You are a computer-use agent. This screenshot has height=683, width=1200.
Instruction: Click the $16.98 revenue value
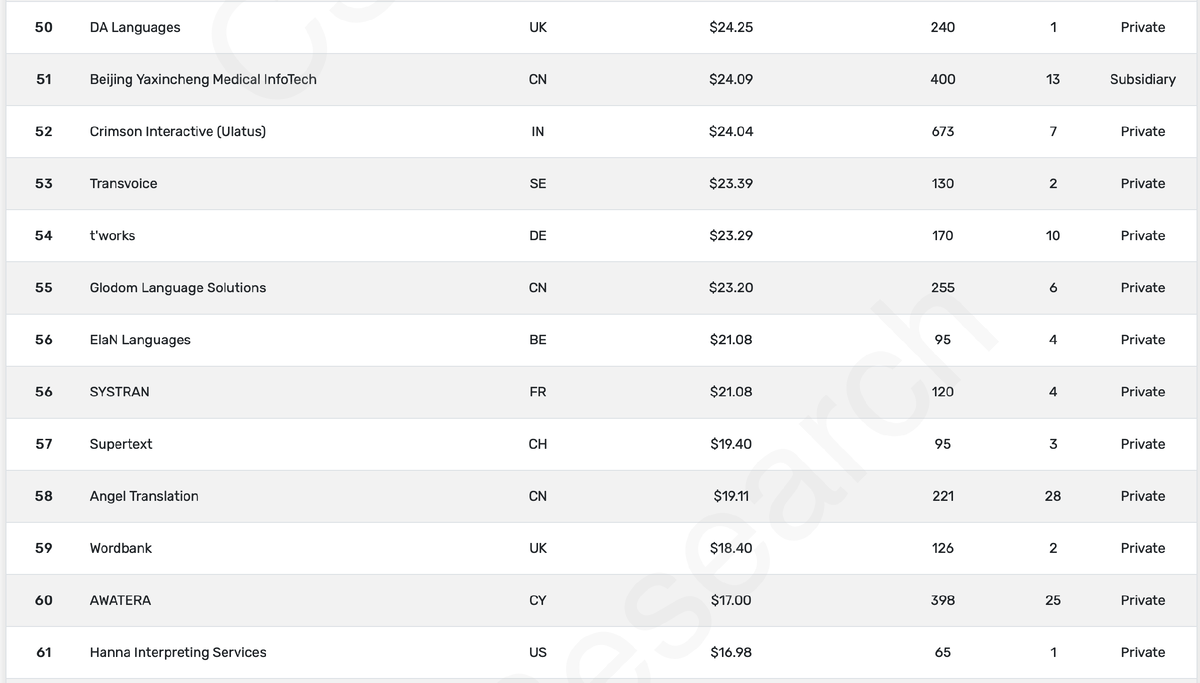point(731,652)
